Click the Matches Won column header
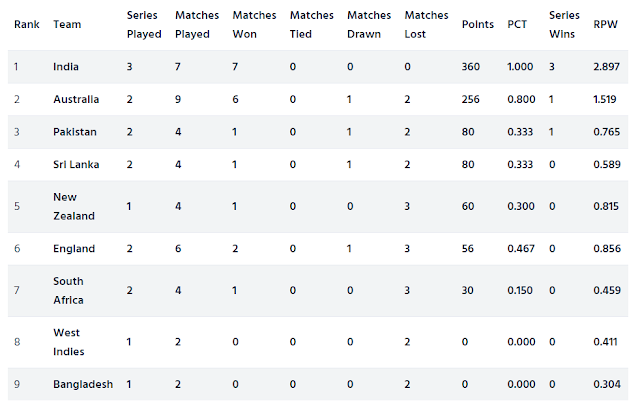 coord(254,24)
